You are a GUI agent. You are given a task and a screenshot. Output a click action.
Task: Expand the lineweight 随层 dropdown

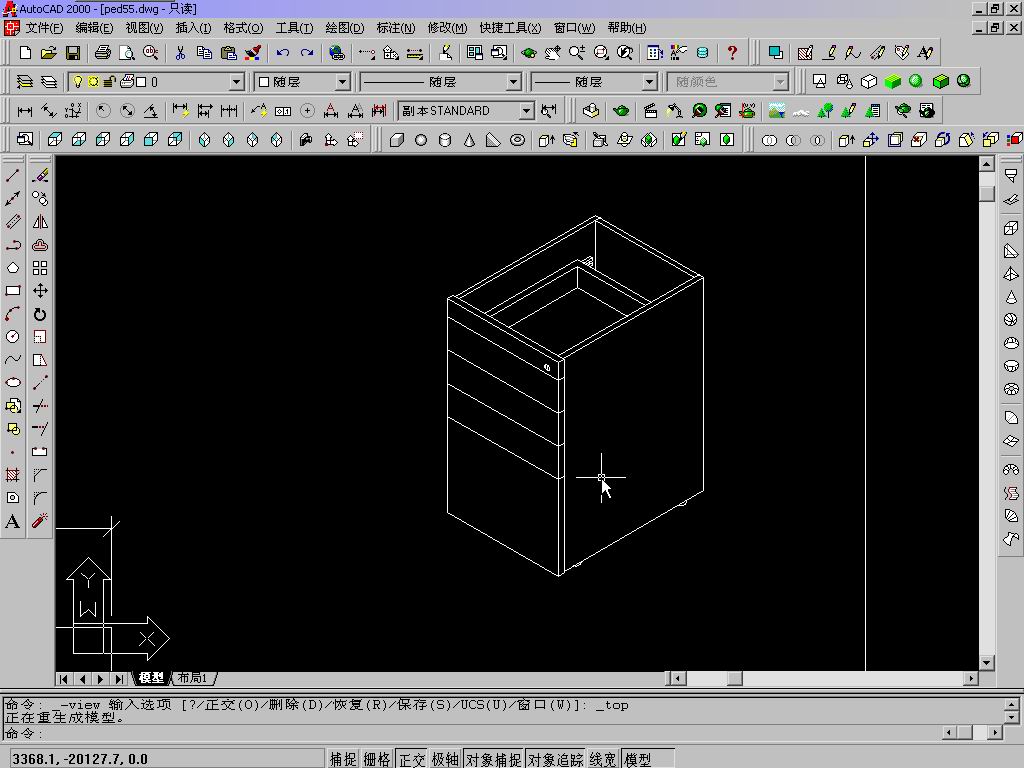point(648,82)
